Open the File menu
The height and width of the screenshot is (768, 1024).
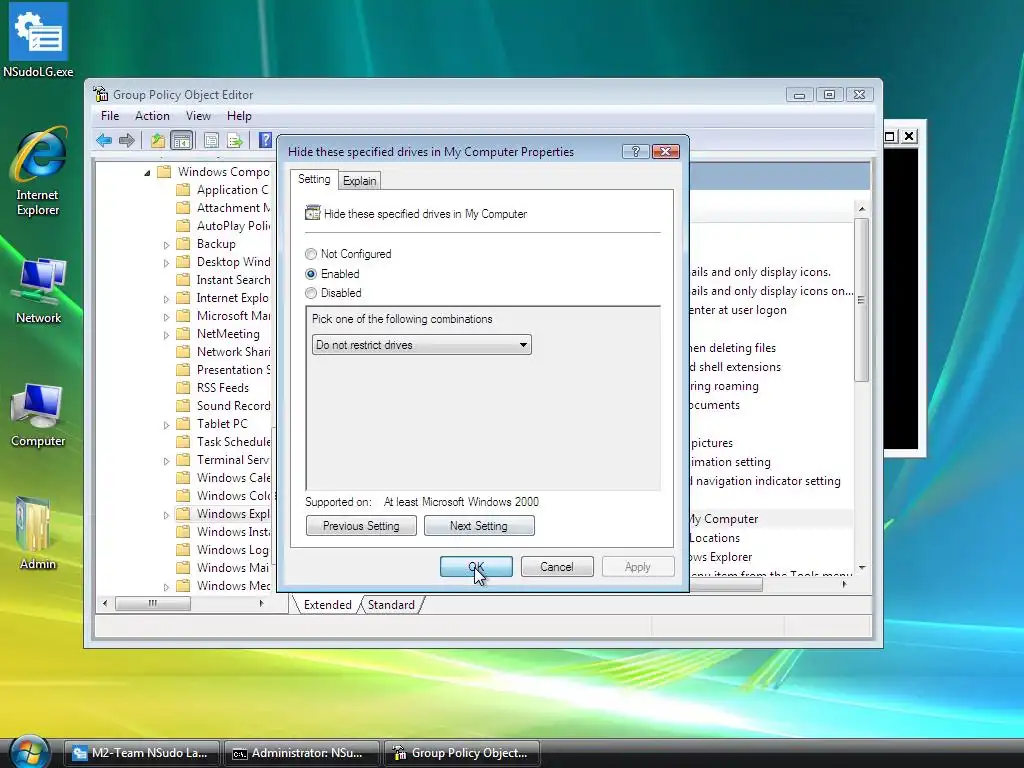click(x=110, y=116)
